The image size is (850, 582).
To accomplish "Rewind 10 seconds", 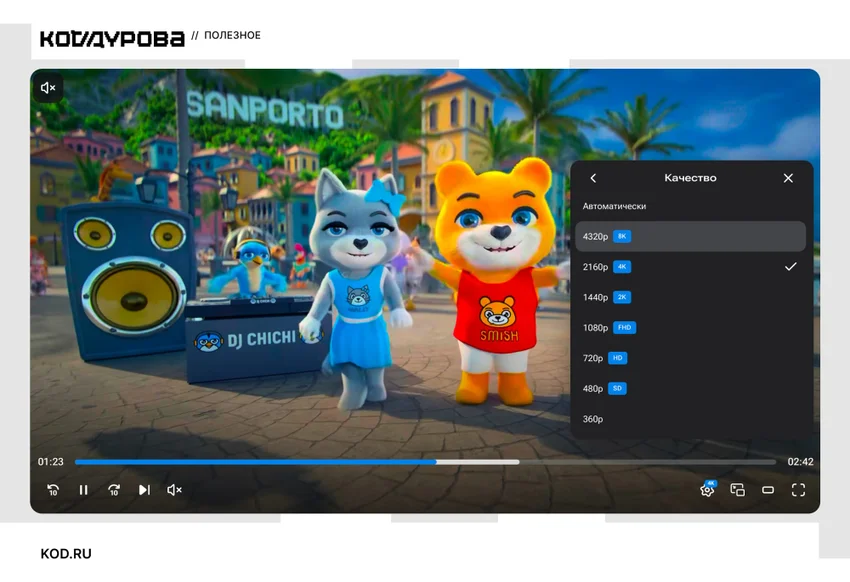I will 53,490.
